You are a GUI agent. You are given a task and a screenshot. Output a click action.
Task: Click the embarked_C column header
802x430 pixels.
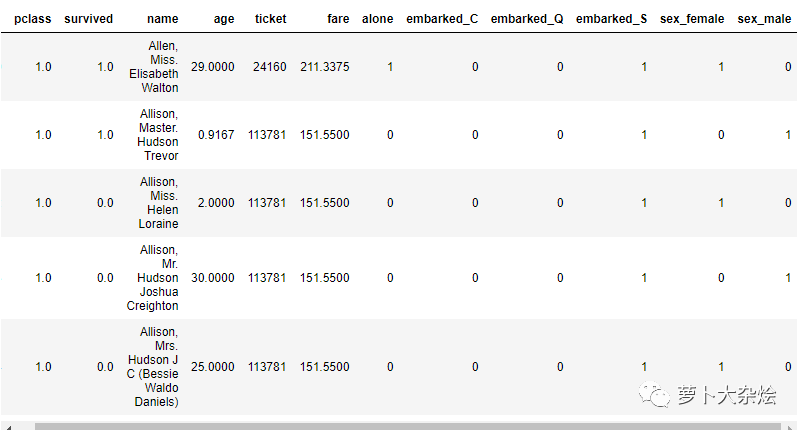442,19
